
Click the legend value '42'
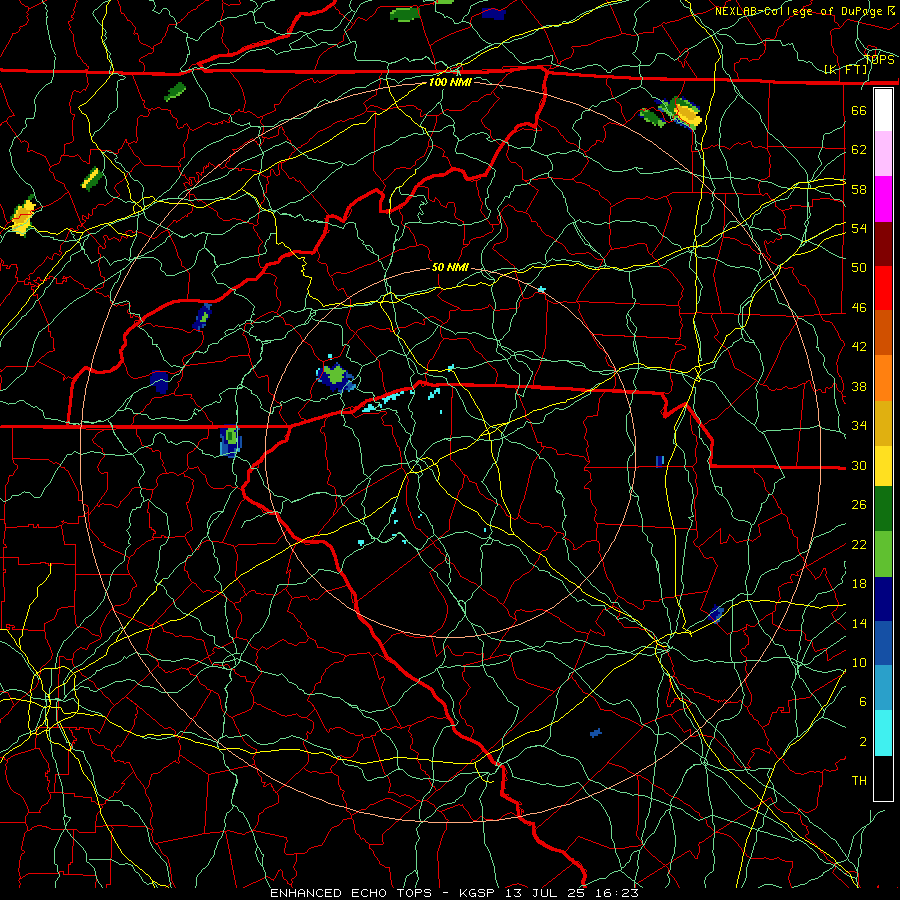tap(859, 347)
